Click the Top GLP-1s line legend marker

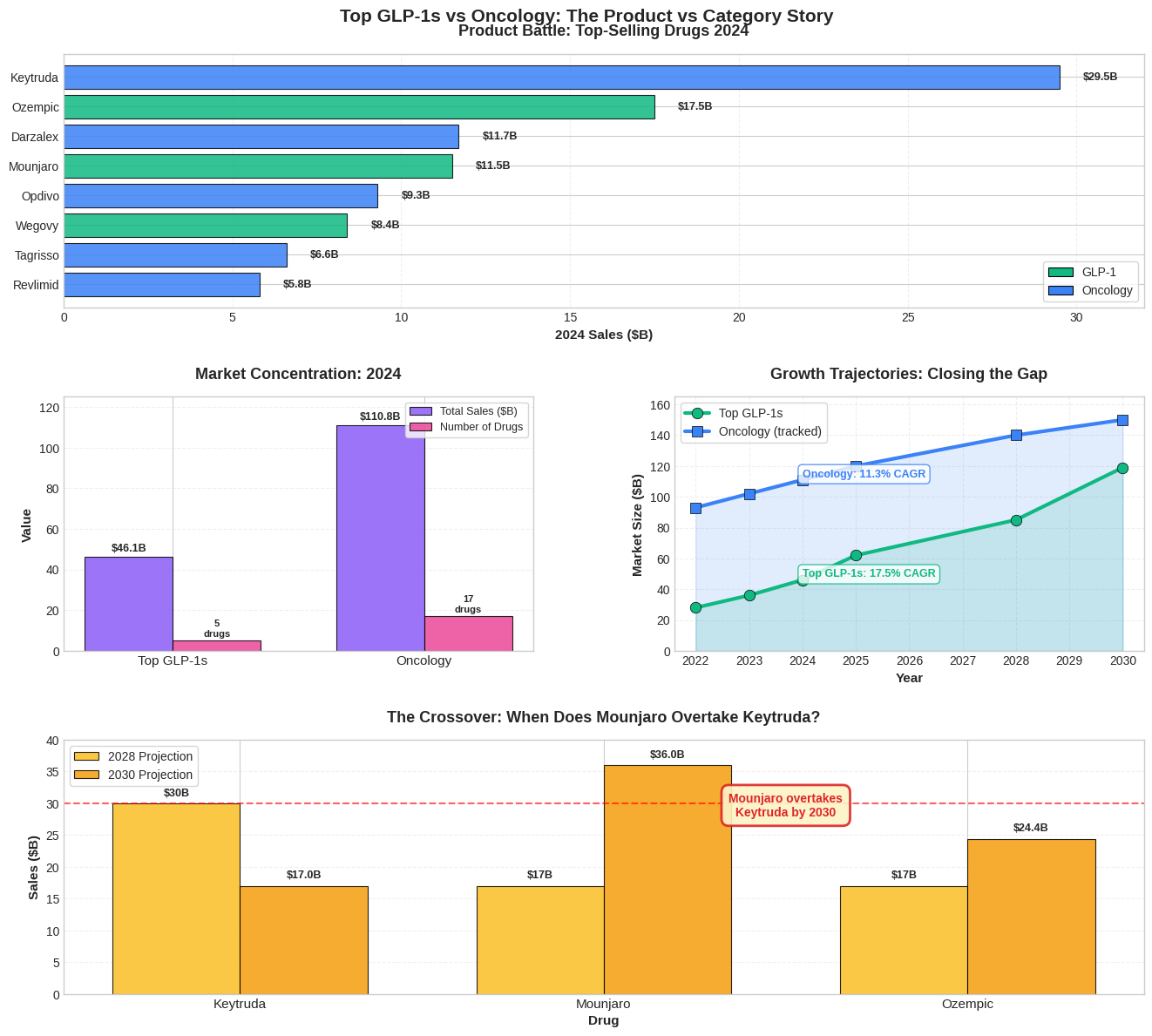tap(697, 413)
